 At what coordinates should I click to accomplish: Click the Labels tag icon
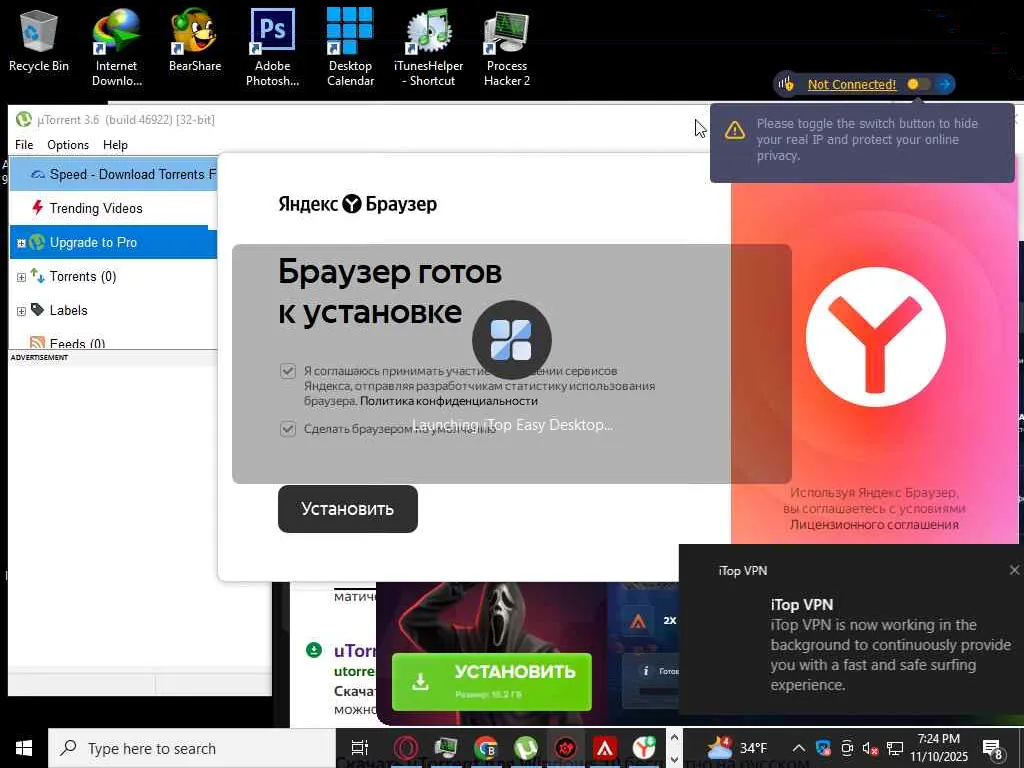37,310
